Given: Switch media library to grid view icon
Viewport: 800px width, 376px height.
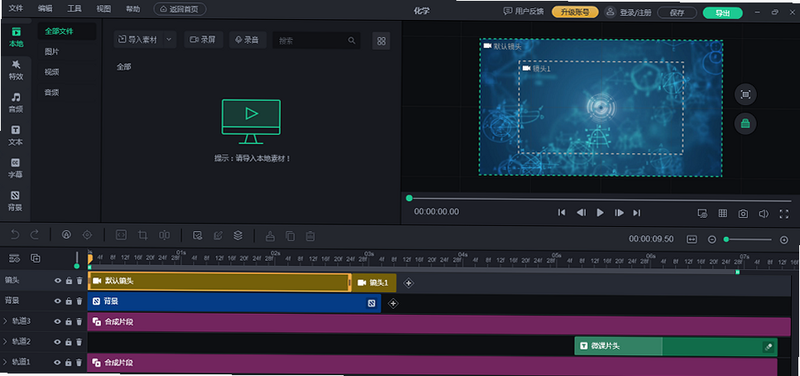Looking at the screenshot, I should click(x=381, y=41).
